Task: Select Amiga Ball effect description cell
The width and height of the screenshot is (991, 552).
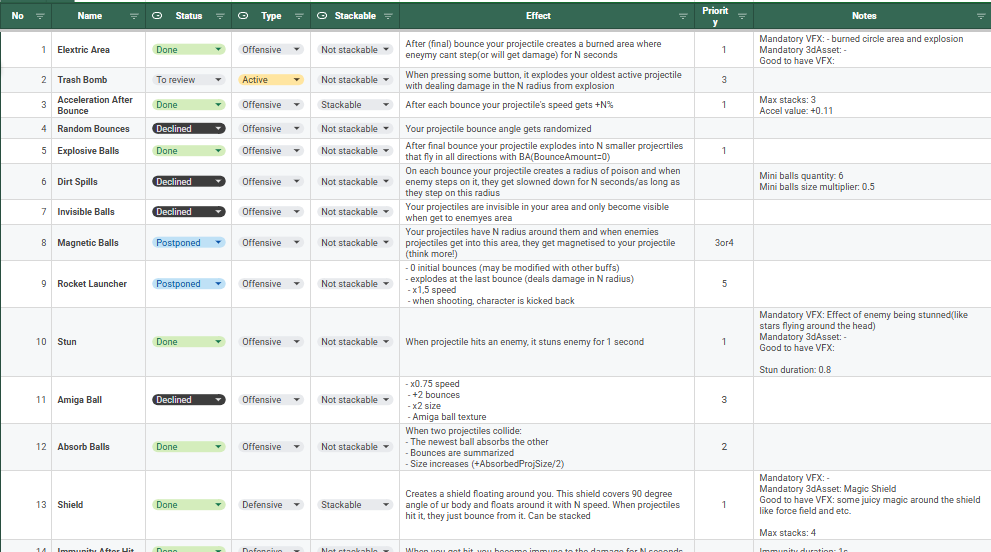Action: (x=547, y=400)
